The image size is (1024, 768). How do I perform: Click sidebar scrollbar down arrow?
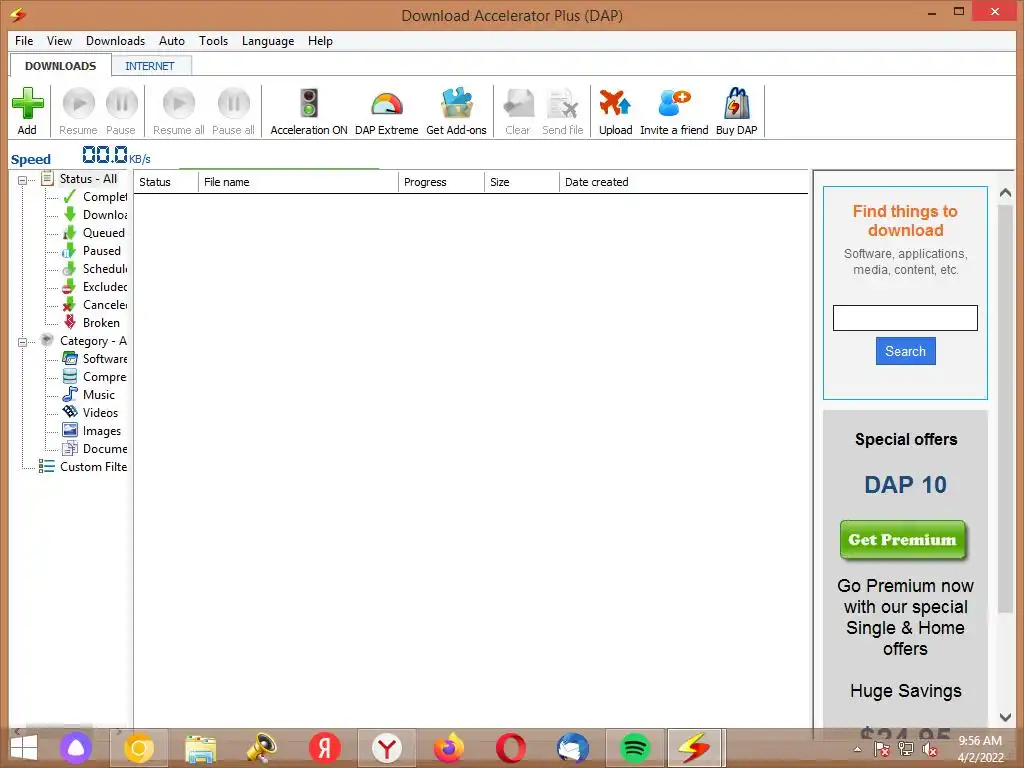[1005, 717]
